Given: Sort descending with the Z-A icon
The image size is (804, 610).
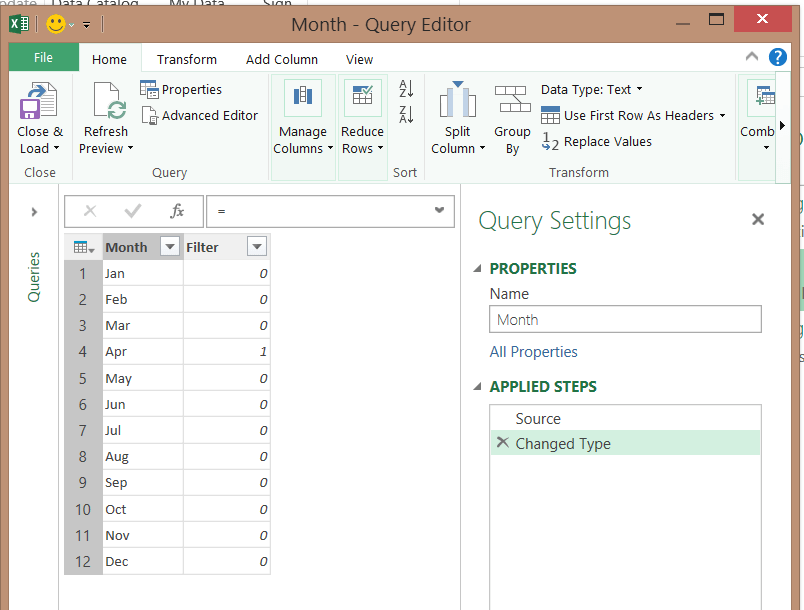Looking at the screenshot, I should tap(406, 114).
